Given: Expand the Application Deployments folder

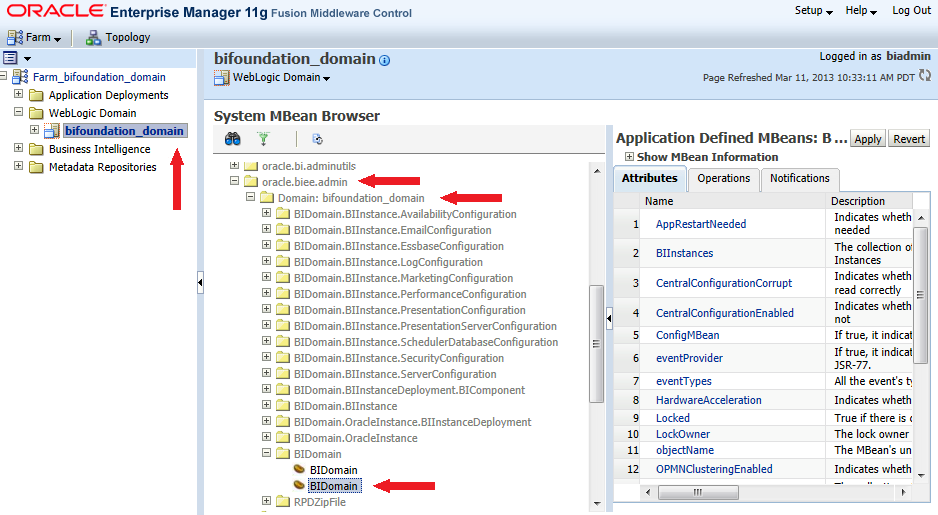Looking at the screenshot, I should pyautogui.click(x=19, y=94).
